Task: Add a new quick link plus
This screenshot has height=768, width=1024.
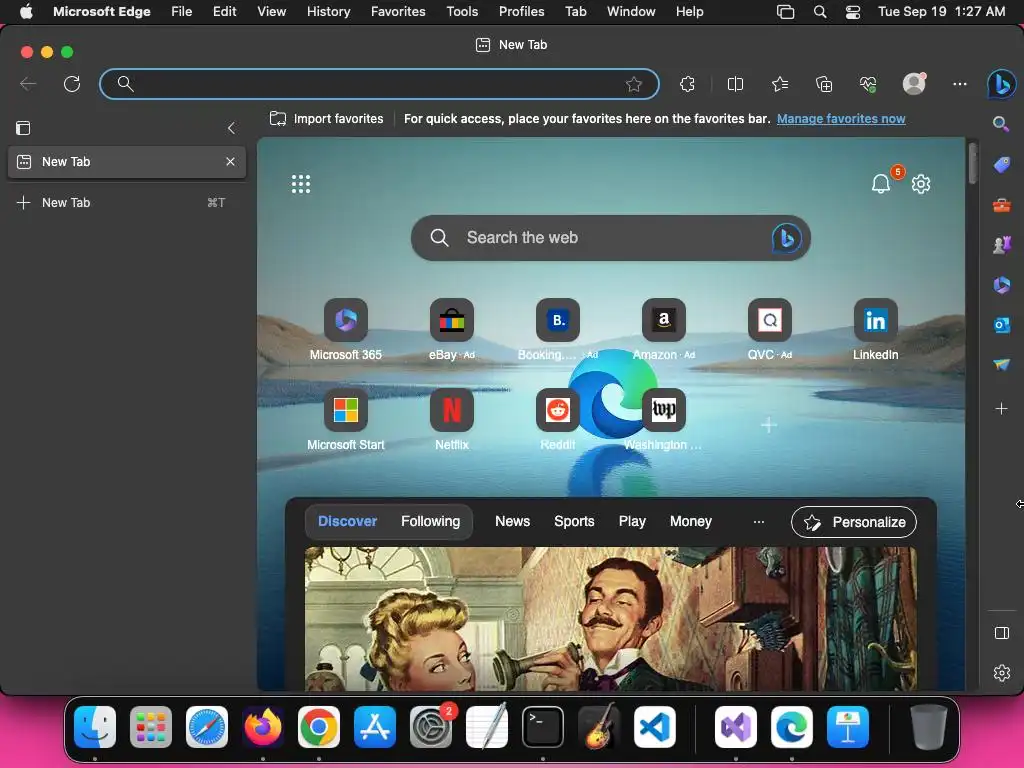Action: coord(769,425)
